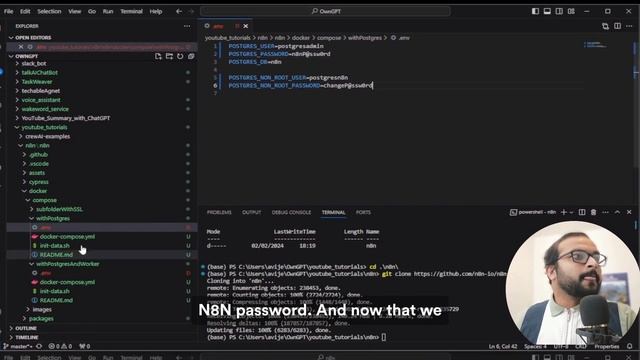Expand the cypress folder
The height and width of the screenshot is (360, 640).
(39, 182)
